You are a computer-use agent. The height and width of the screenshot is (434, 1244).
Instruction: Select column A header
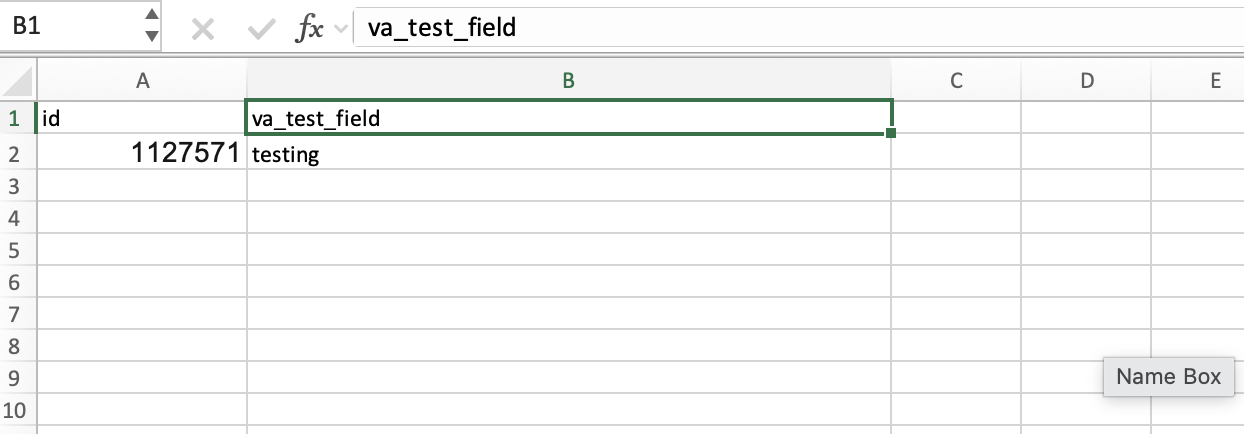141,82
